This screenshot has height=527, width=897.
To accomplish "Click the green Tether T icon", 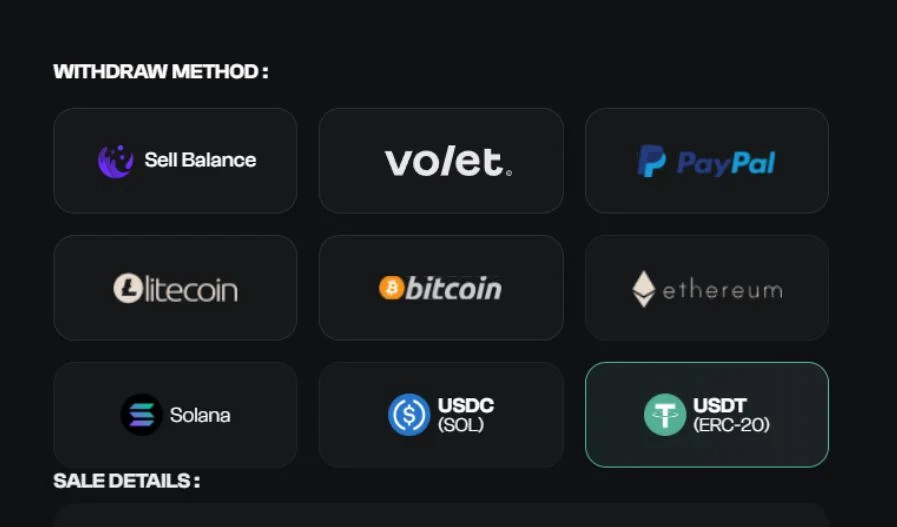I will 665,415.
